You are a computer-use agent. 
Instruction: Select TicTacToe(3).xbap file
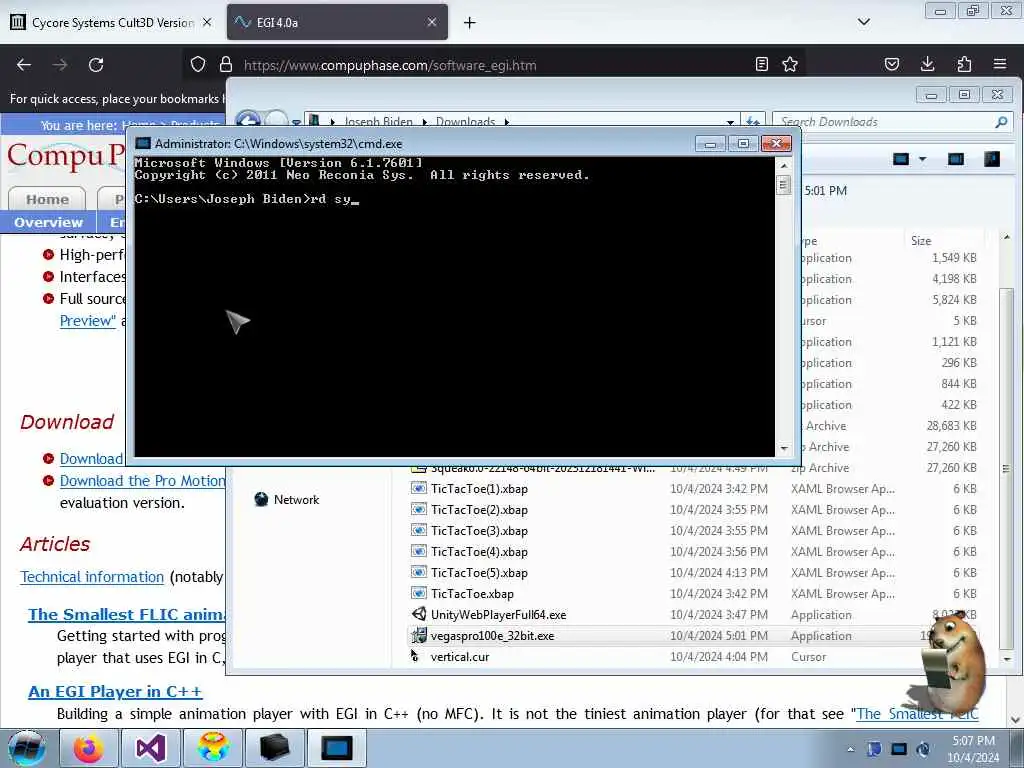click(x=479, y=530)
